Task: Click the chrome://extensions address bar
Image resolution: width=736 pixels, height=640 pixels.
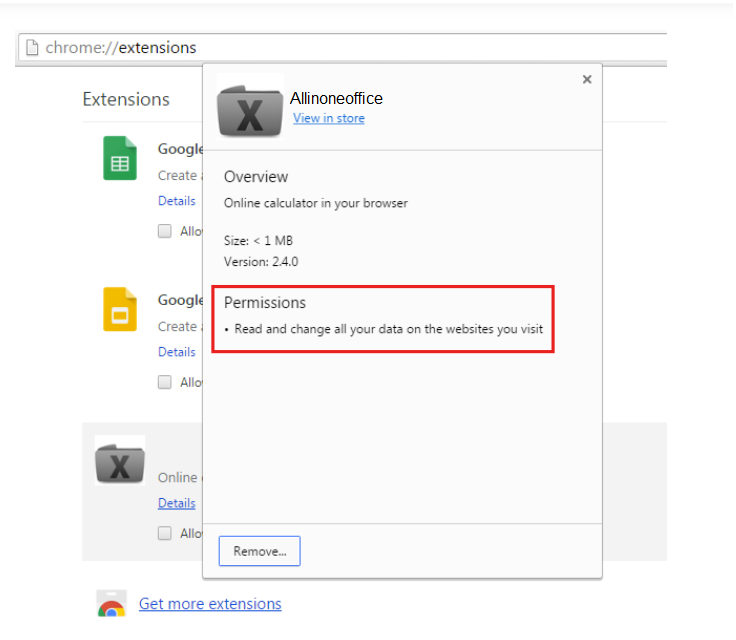Action: coord(343,47)
